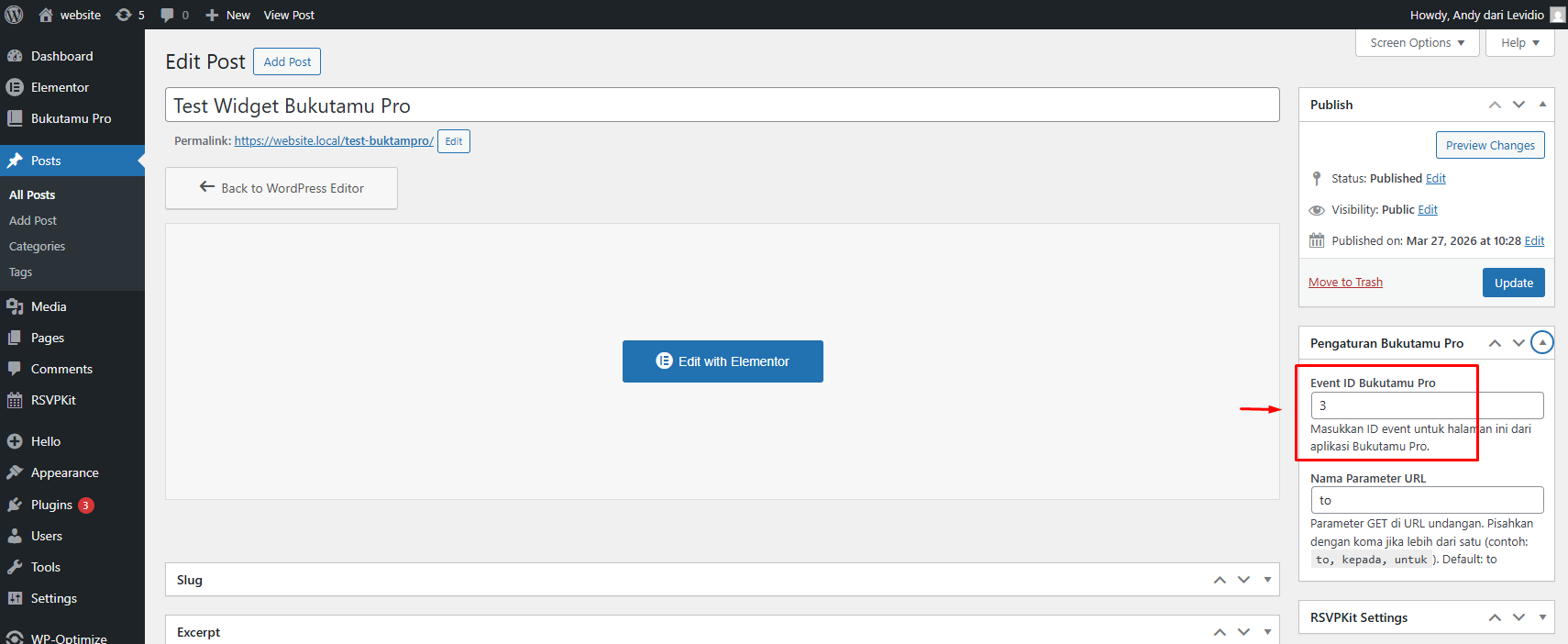Edit the published date
The image size is (1568, 644).
[x=1534, y=240]
